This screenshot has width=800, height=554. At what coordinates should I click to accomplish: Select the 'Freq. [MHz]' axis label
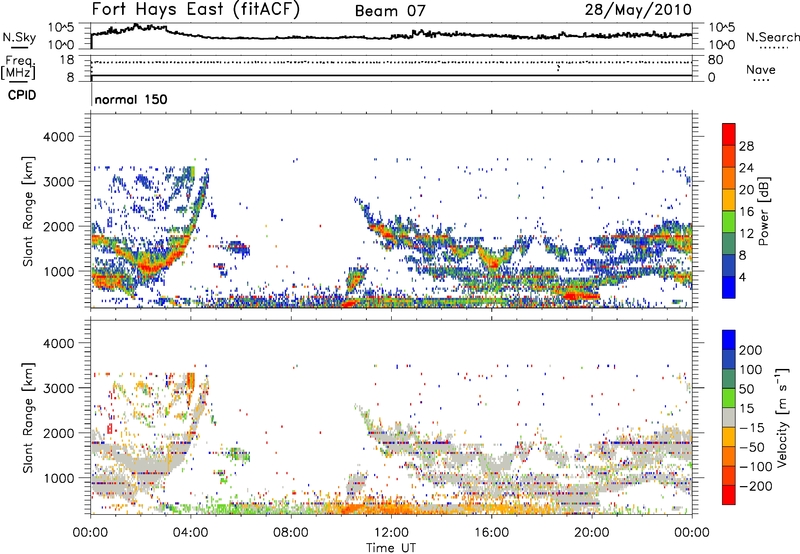[18, 66]
